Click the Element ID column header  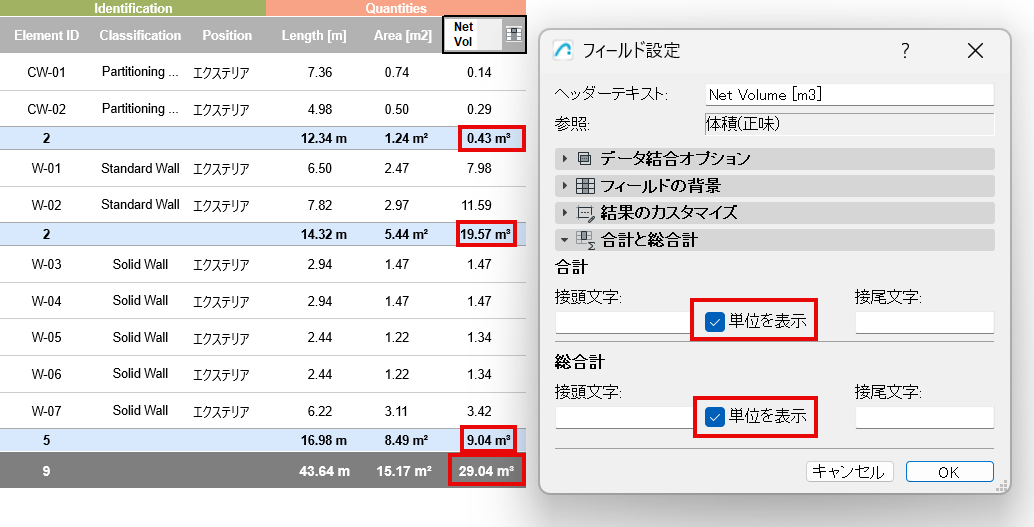[46, 36]
